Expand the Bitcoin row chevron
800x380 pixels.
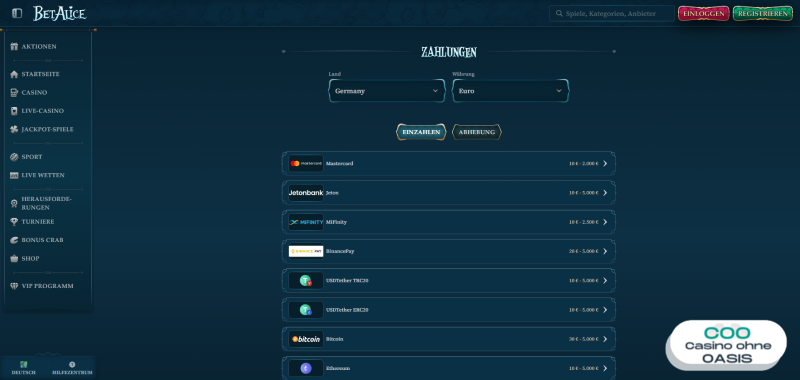click(605, 339)
